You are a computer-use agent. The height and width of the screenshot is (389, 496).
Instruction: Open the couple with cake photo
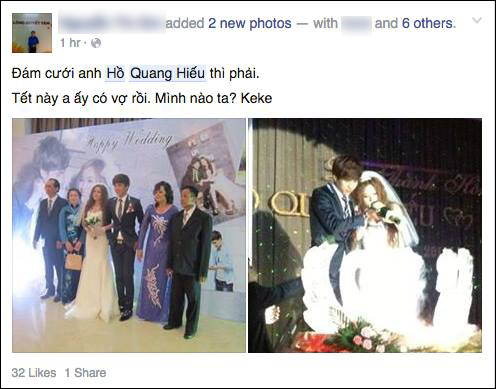(365, 235)
